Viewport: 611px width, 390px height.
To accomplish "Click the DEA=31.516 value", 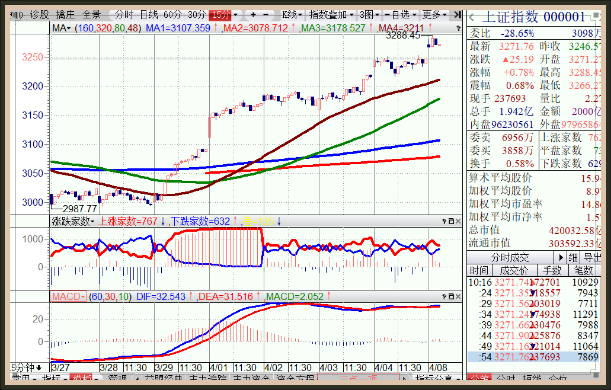I will point(226,296).
